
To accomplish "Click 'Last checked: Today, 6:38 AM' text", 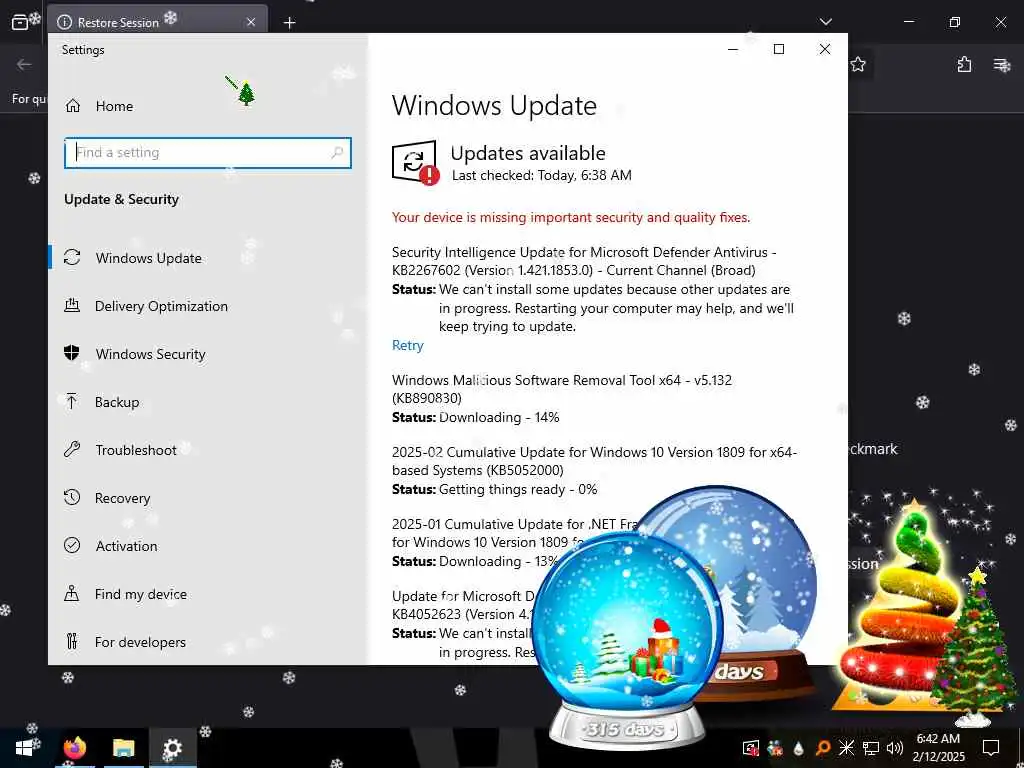I will 541,175.
